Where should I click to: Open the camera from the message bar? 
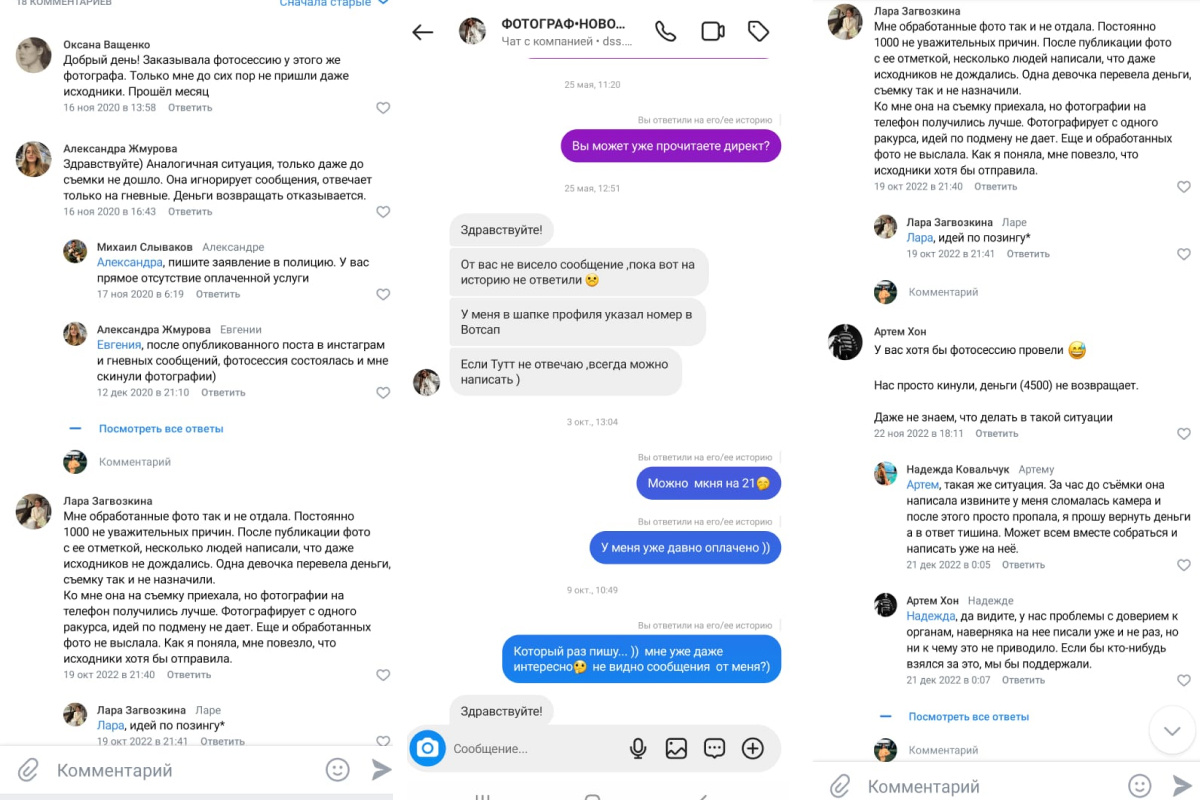(x=428, y=747)
